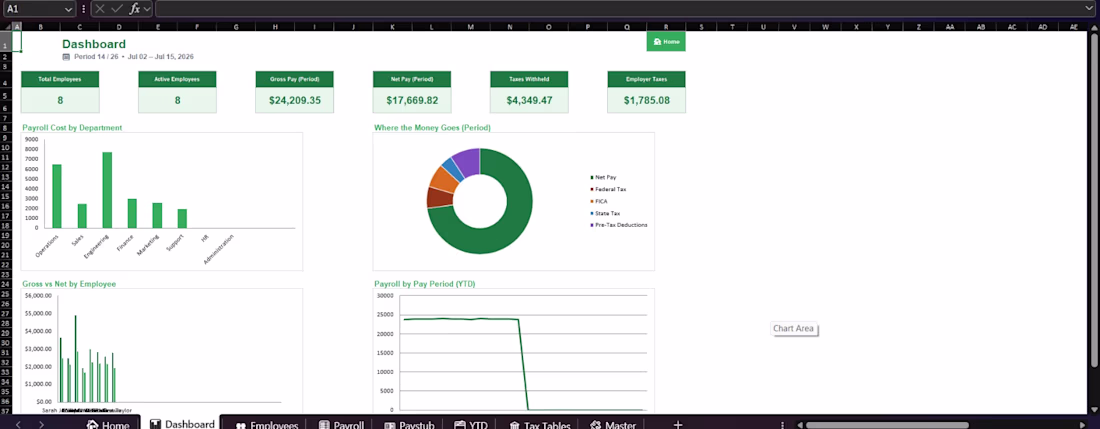Click the Pre-Tax Deductions legend entry

[619, 225]
